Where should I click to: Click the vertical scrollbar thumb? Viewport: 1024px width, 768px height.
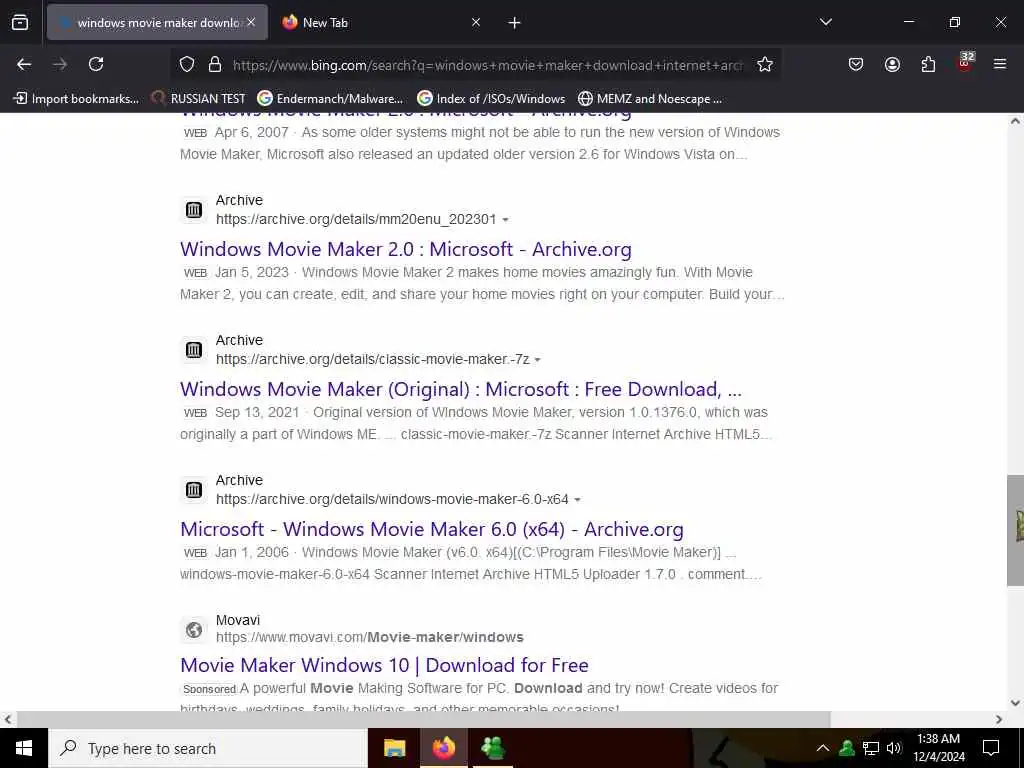pos(1015,530)
